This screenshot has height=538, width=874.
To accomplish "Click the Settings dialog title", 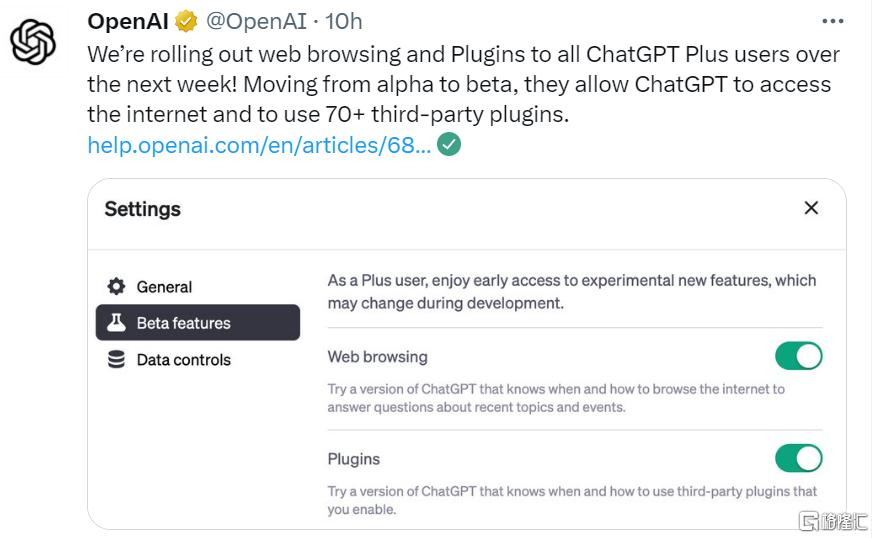I will [x=143, y=209].
